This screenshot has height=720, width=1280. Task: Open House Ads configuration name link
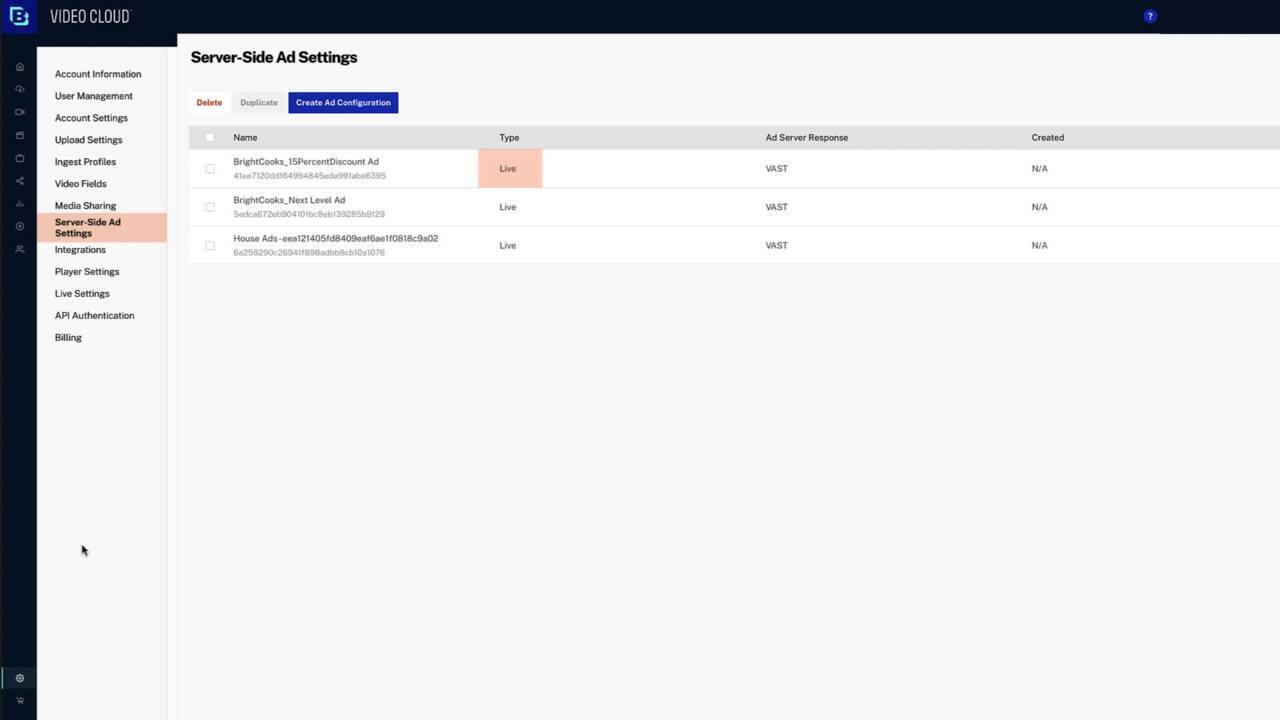click(x=335, y=239)
